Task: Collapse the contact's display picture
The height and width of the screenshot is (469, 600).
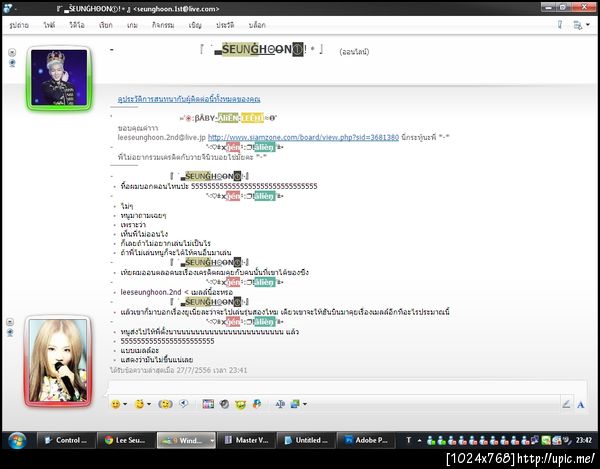Action: tap(12, 52)
